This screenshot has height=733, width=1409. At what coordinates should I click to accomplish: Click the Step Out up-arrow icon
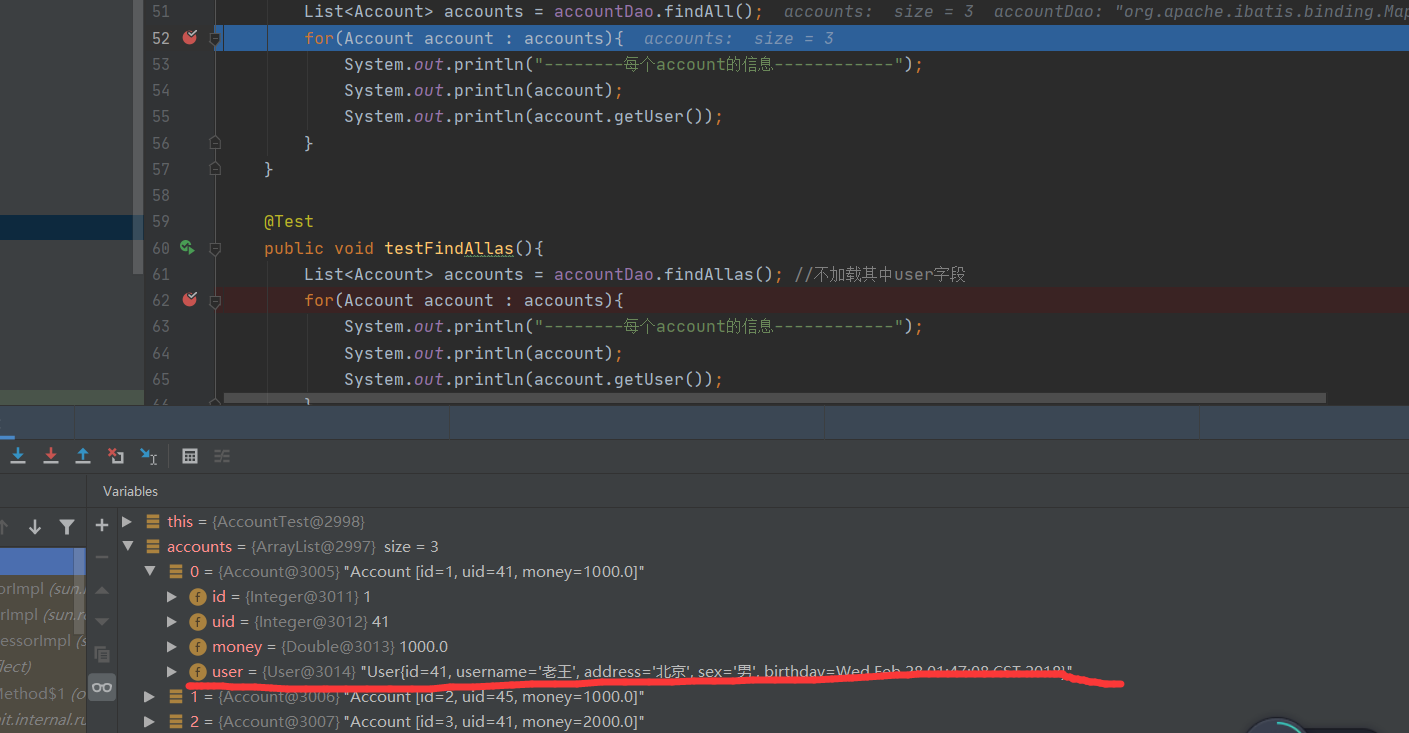83,456
